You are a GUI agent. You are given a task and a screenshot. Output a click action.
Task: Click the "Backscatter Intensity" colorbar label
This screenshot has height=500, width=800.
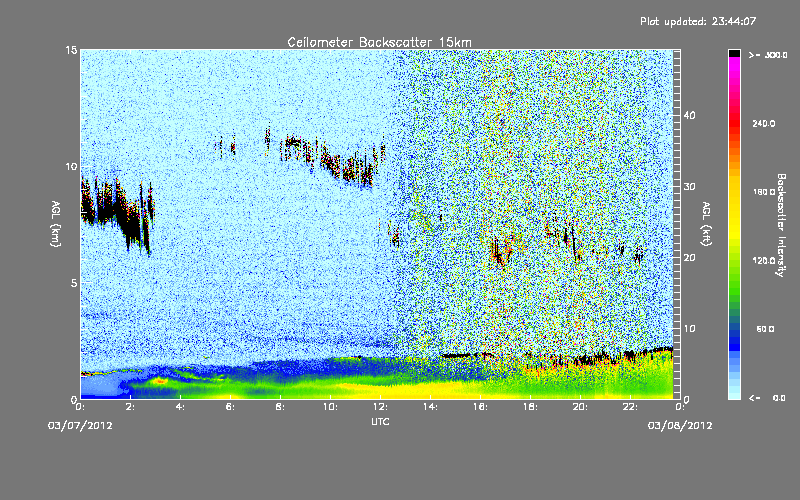781,225
